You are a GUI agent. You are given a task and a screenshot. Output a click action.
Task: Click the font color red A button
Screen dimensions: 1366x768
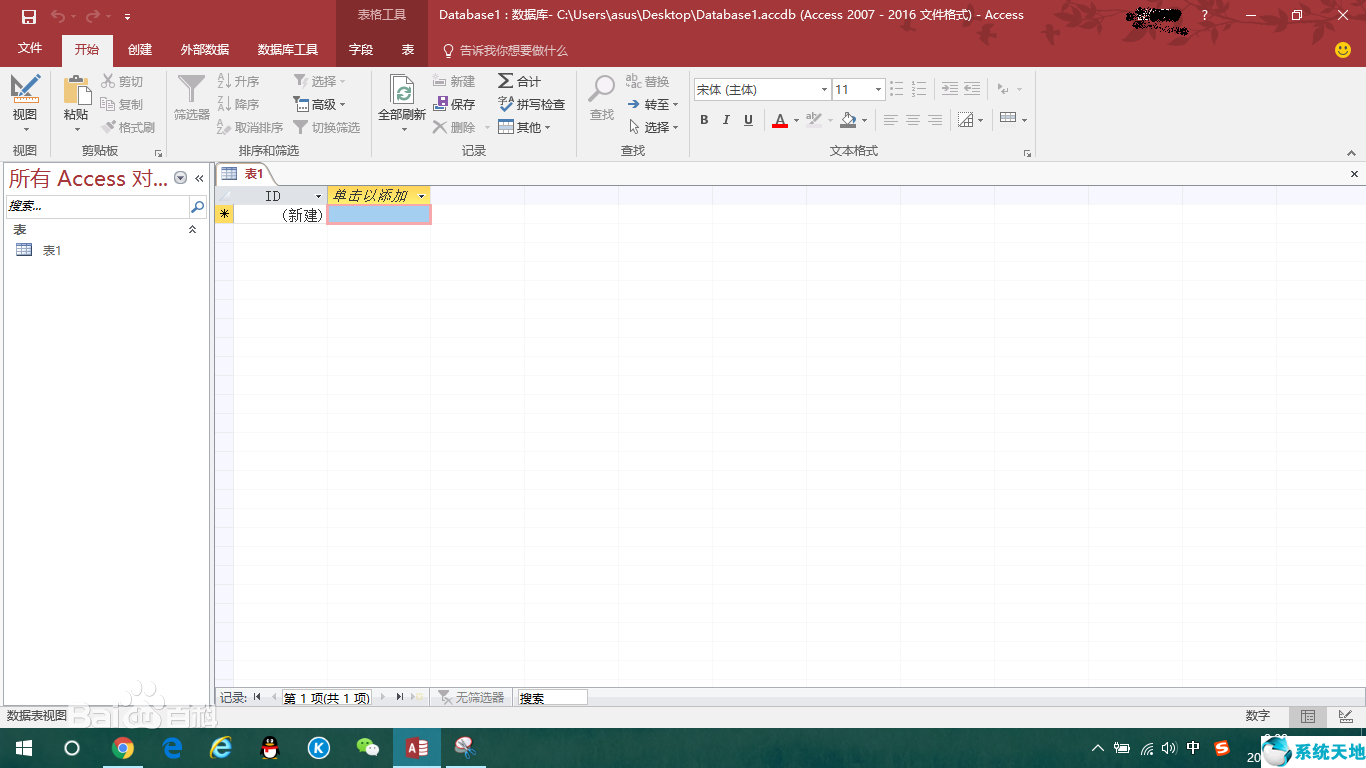pyautogui.click(x=780, y=120)
